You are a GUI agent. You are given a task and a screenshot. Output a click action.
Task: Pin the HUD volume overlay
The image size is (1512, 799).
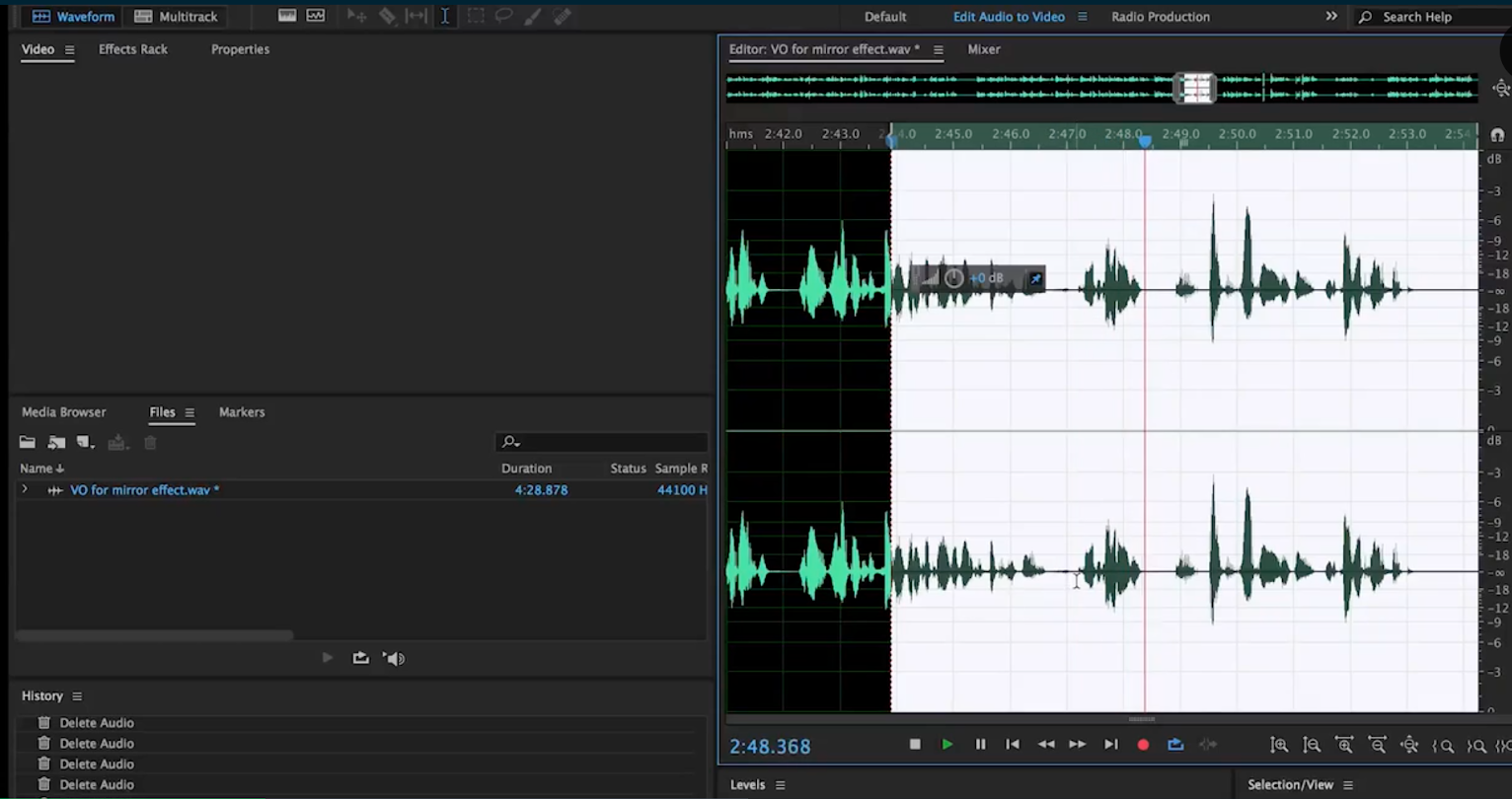pos(1035,279)
